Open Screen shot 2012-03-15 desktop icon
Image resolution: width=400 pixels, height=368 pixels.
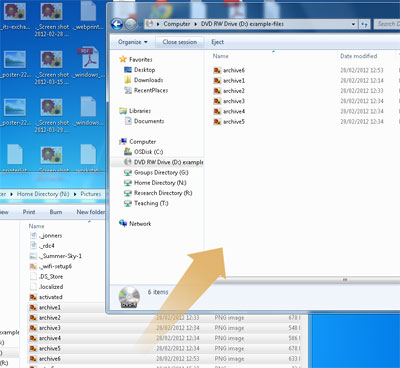[x=51, y=67]
